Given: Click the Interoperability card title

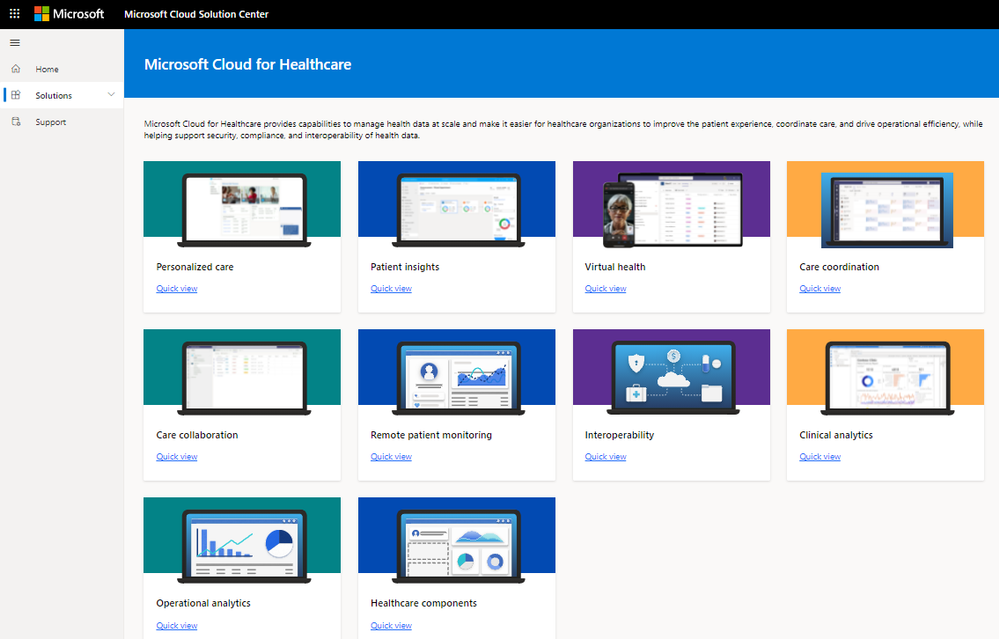Looking at the screenshot, I should (619, 435).
